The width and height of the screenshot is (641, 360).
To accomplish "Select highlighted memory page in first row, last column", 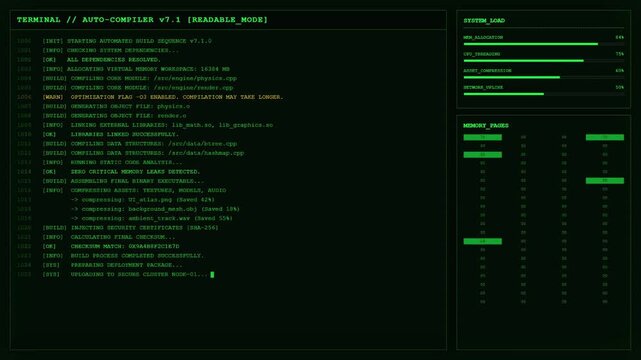I will (x=605, y=137).
